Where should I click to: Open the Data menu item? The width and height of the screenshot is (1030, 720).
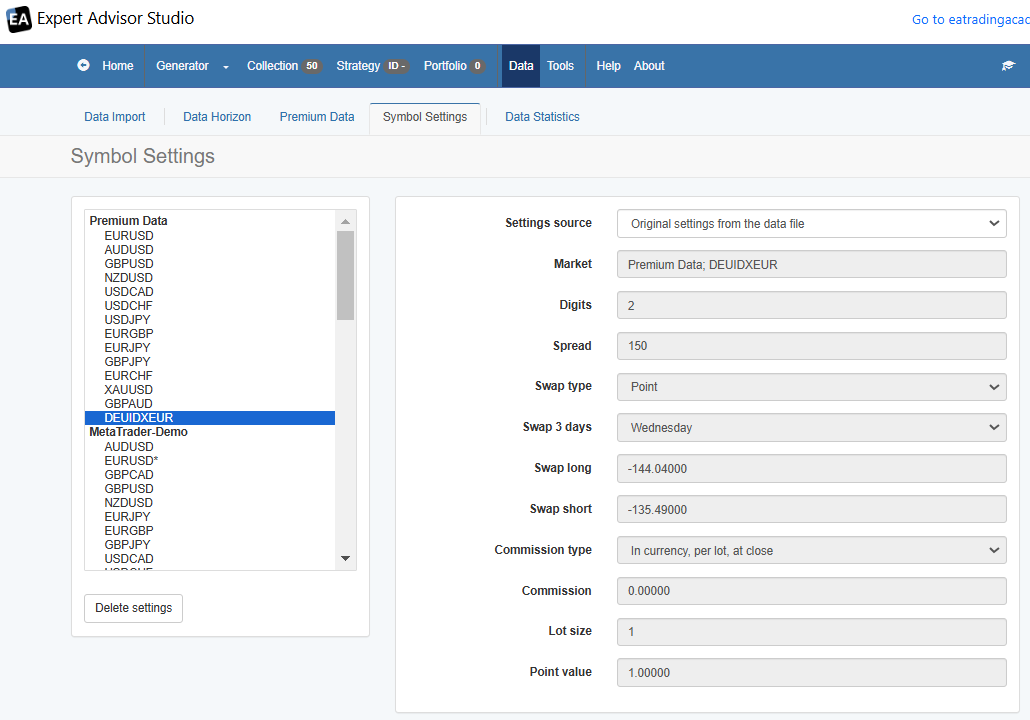click(x=521, y=66)
